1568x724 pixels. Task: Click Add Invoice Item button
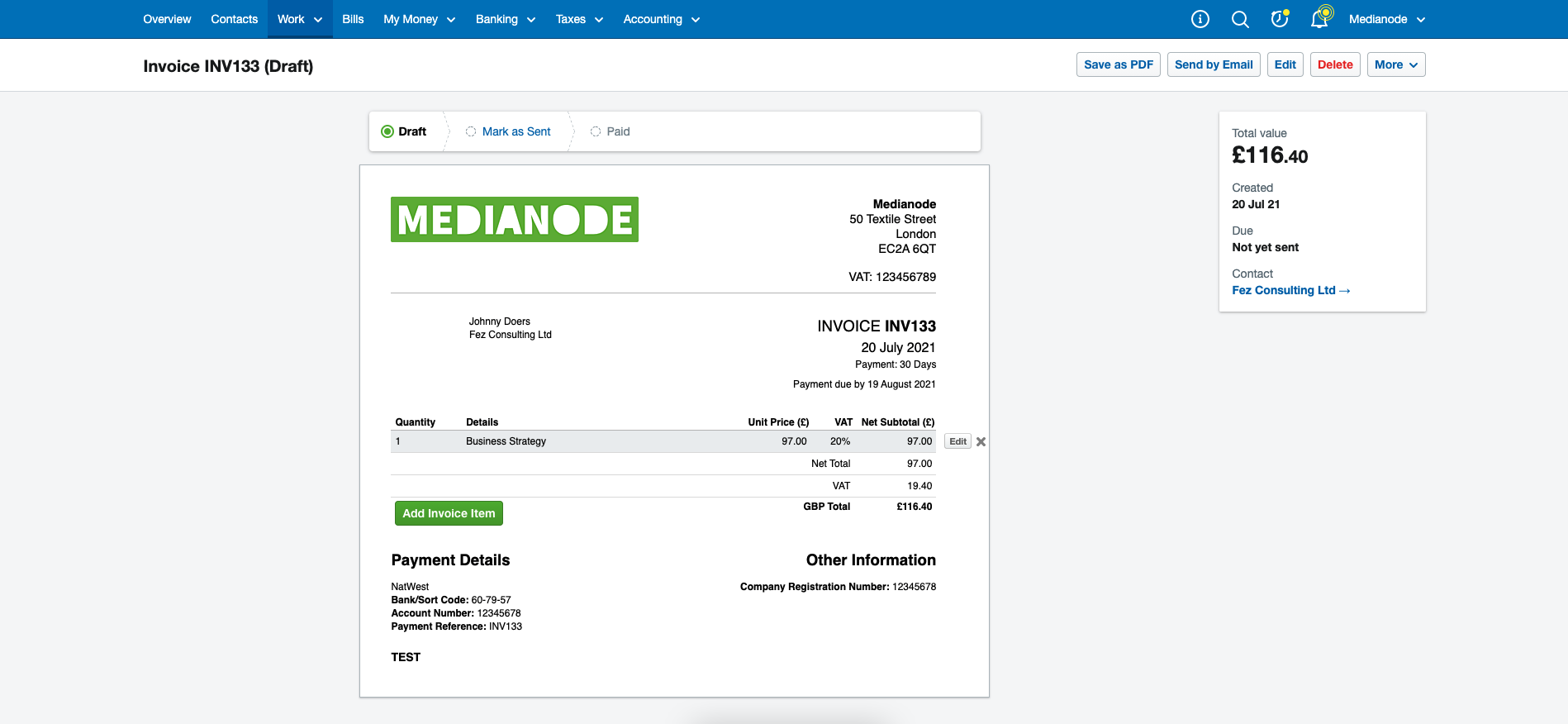tap(449, 513)
